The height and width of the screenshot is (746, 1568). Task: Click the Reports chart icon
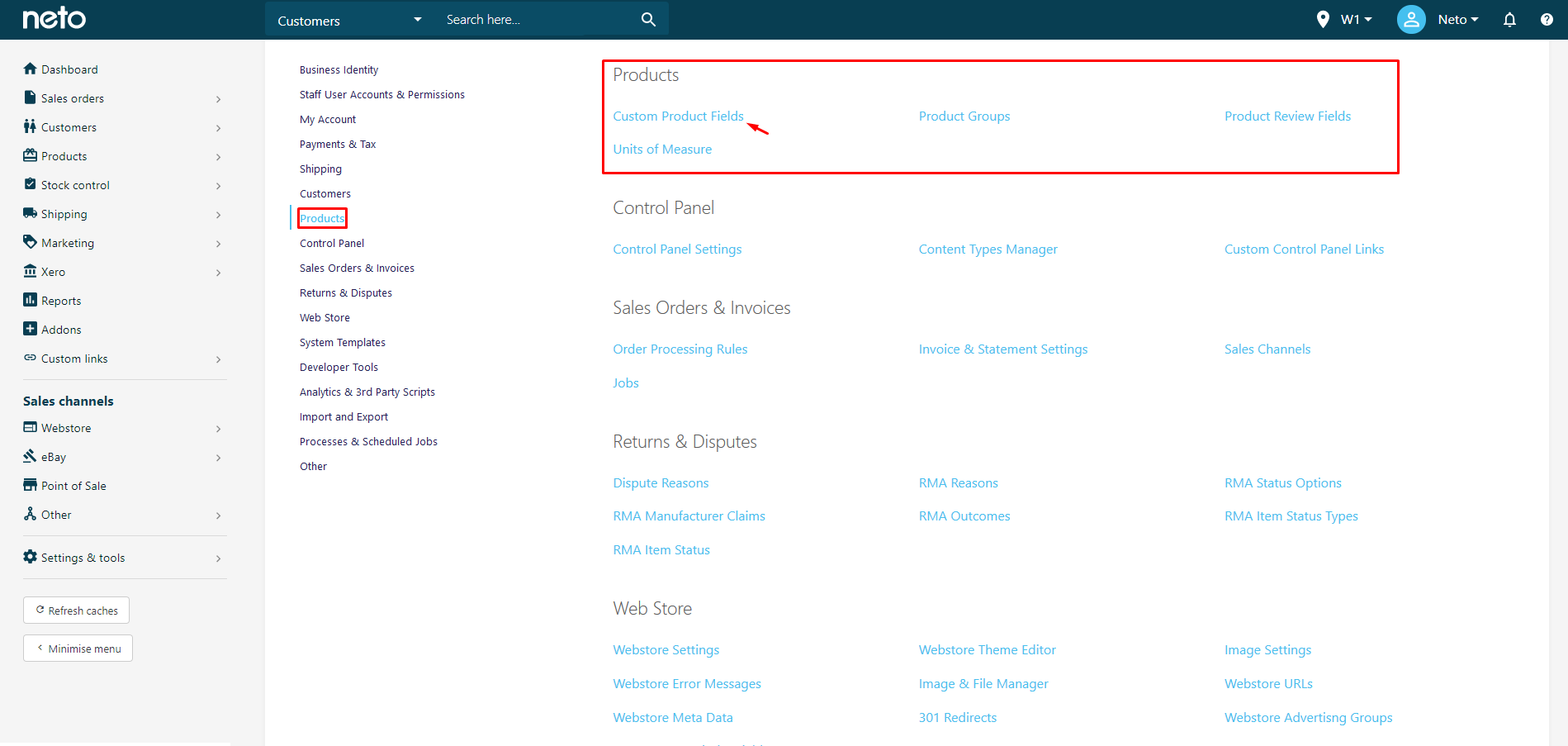pos(31,300)
